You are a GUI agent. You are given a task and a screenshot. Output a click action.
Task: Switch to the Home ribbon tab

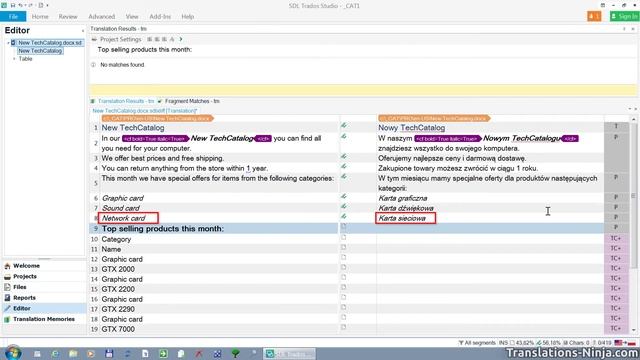pyautogui.click(x=40, y=16)
